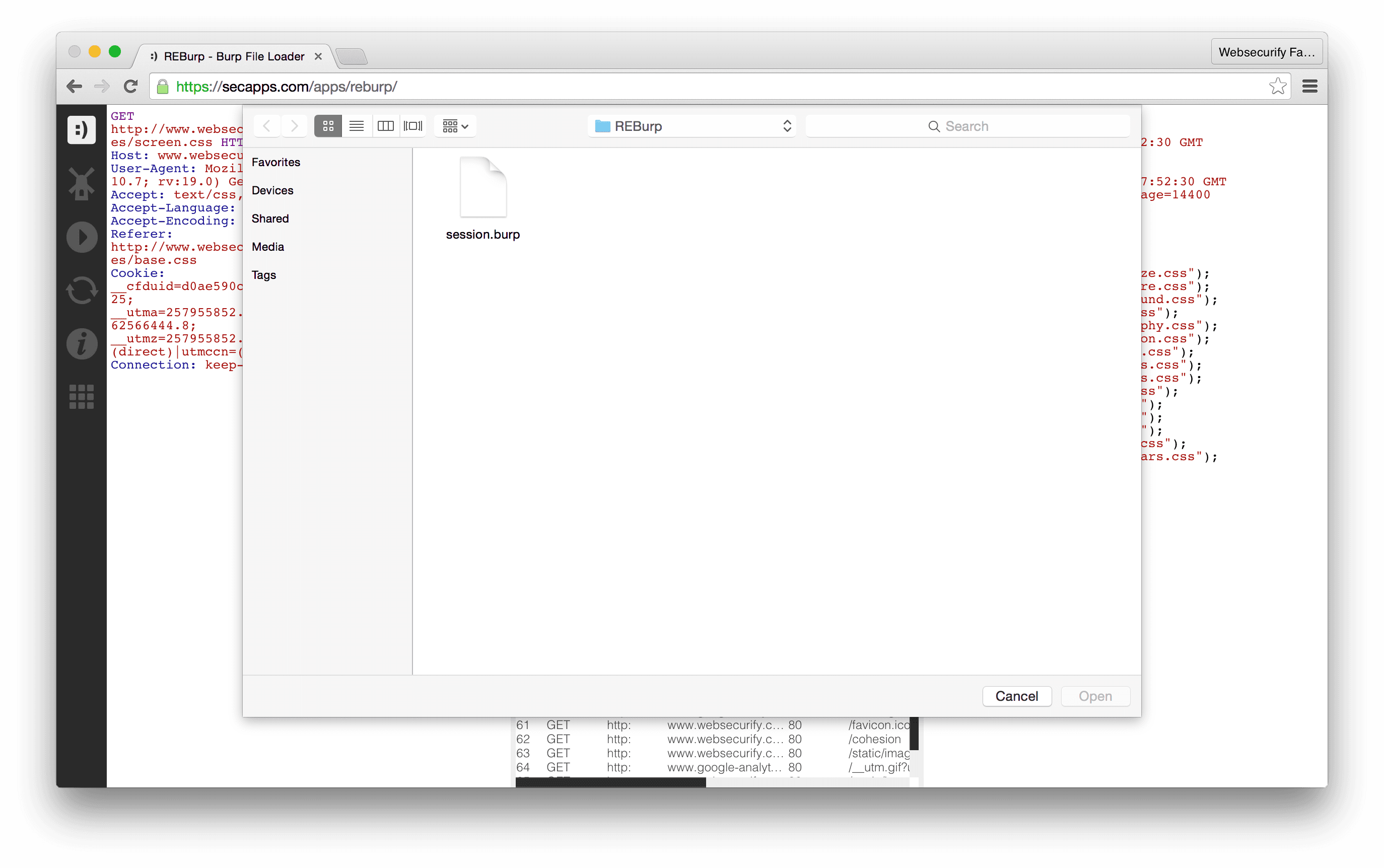1384x868 pixels.
Task: Switch file dialog to list view
Action: (356, 126)
